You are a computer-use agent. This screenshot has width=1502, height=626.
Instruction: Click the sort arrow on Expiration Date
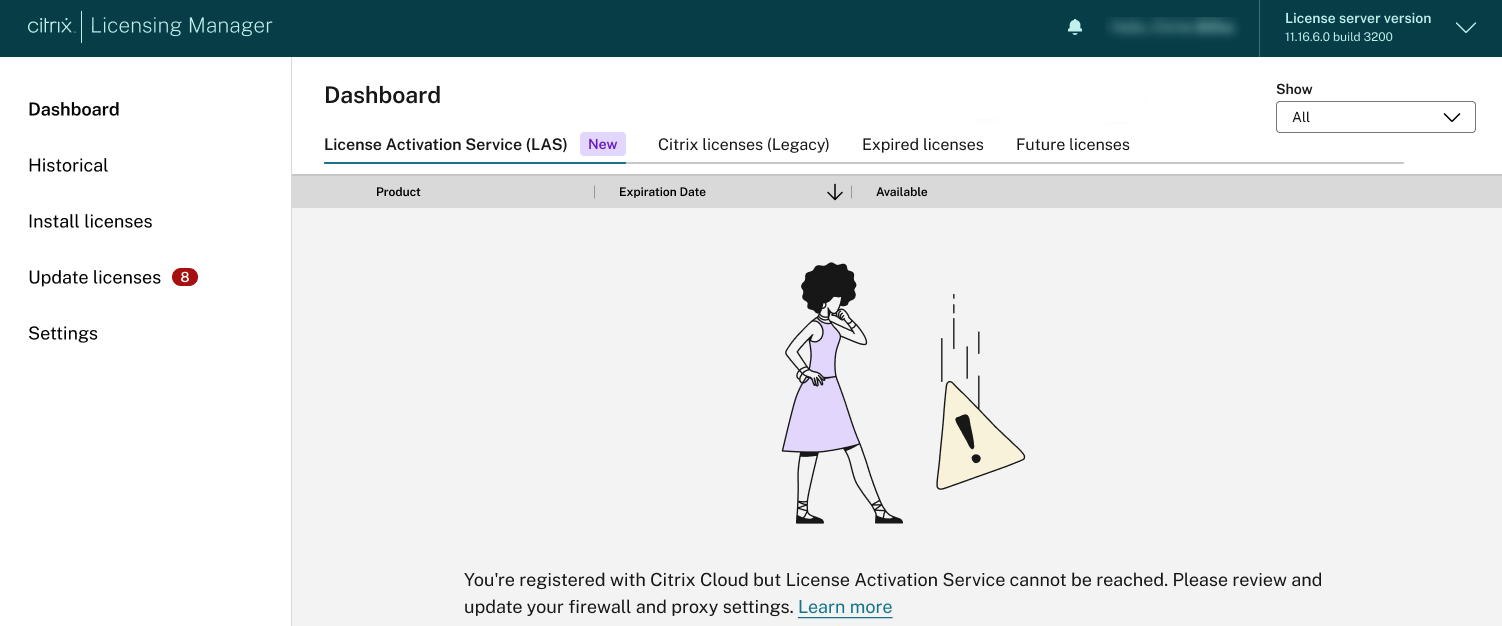click(834, 192)
